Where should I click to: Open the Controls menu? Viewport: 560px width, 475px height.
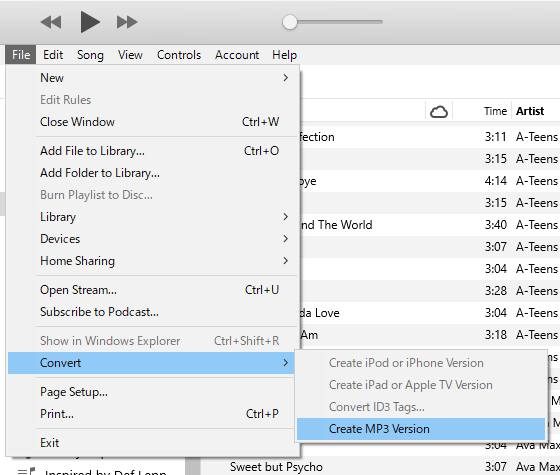[179, 55]
